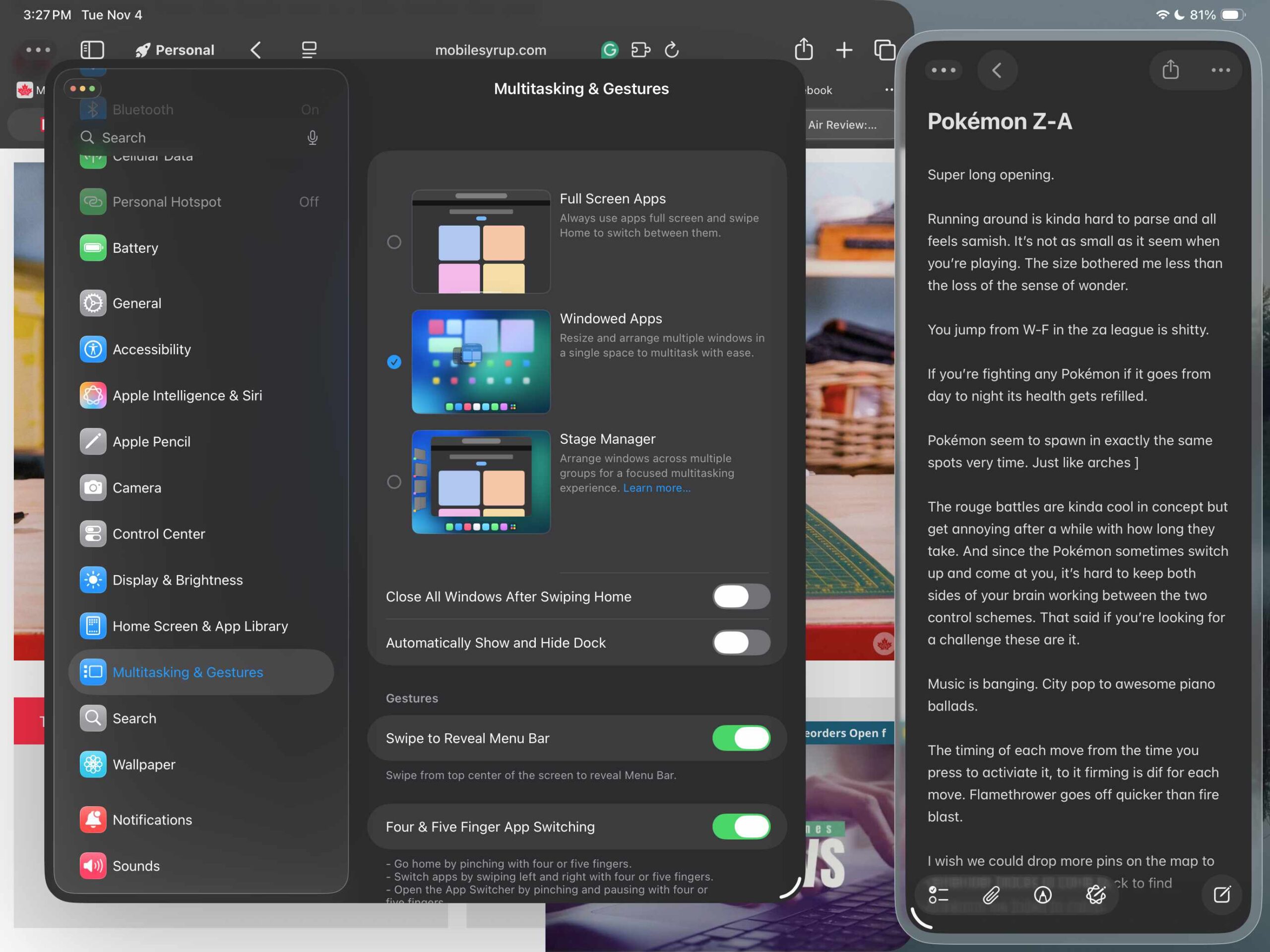Tap the checklist icon in Notes toolbar
Viewport: 1270px width, 952px height.
point(938,894)
